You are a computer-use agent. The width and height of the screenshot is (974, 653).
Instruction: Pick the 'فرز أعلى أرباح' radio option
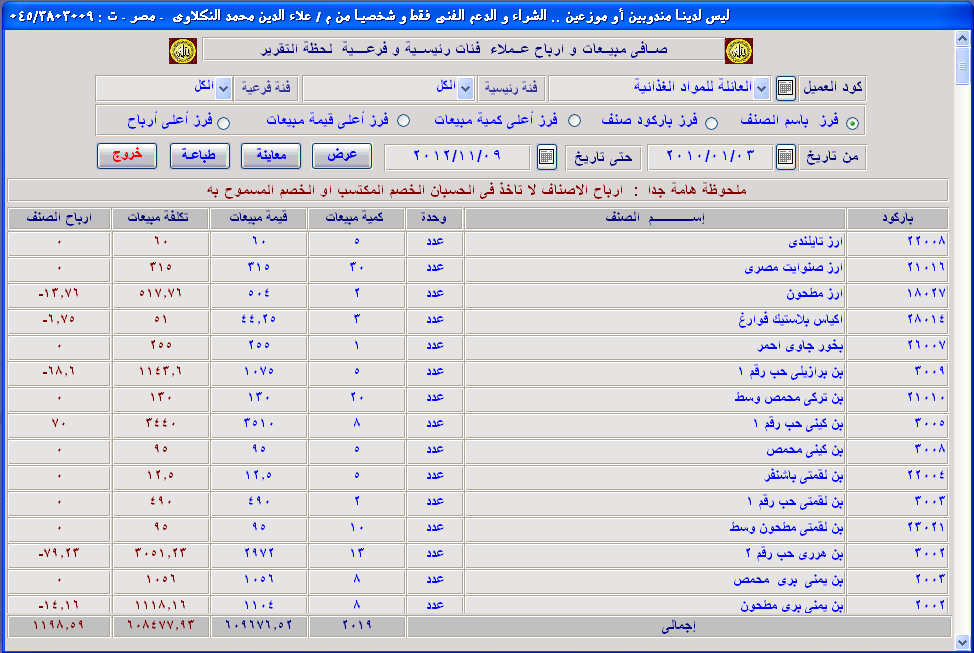[x=224, y=123]
